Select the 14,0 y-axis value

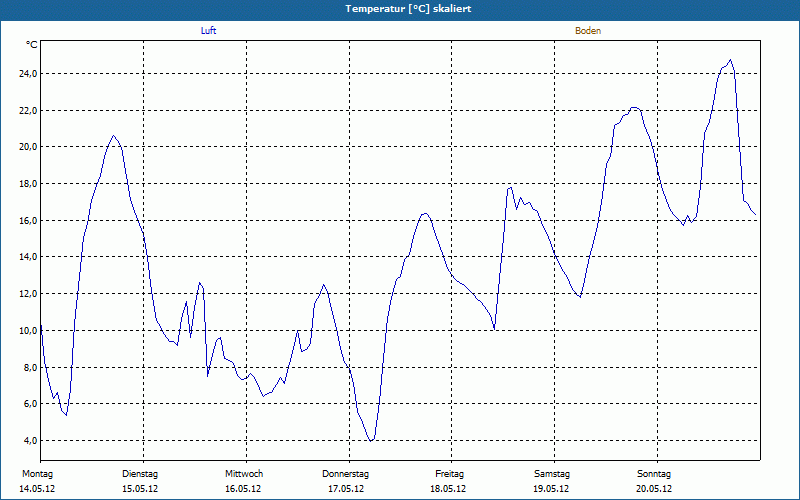tap(27, 257)
